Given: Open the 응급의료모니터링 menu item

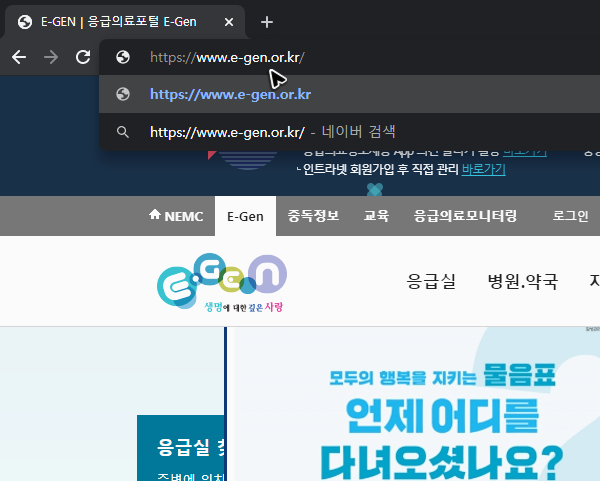Looking at the screenshot, I should [465, 216].
